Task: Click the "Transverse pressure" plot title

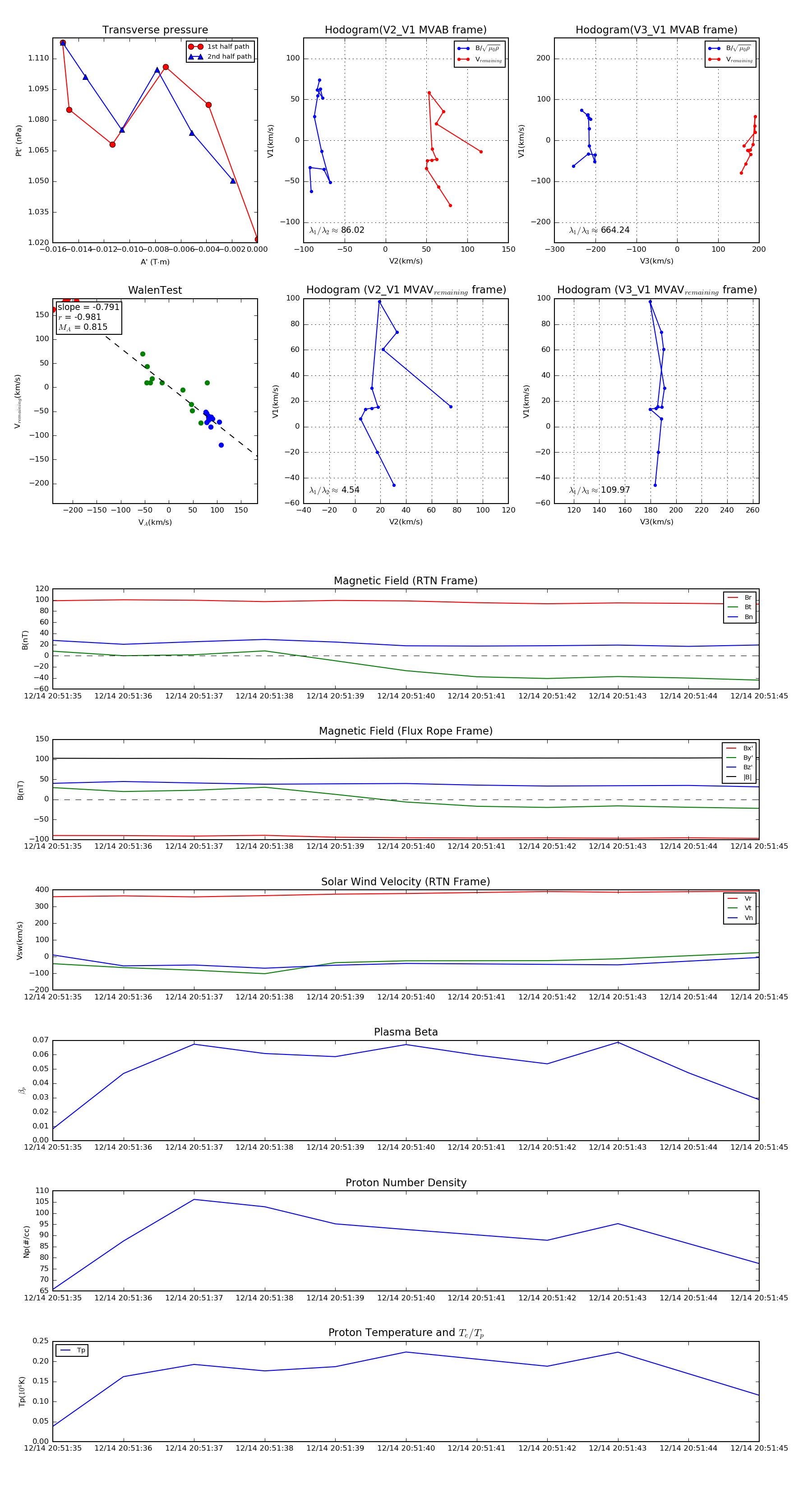Action: [155, 30]
